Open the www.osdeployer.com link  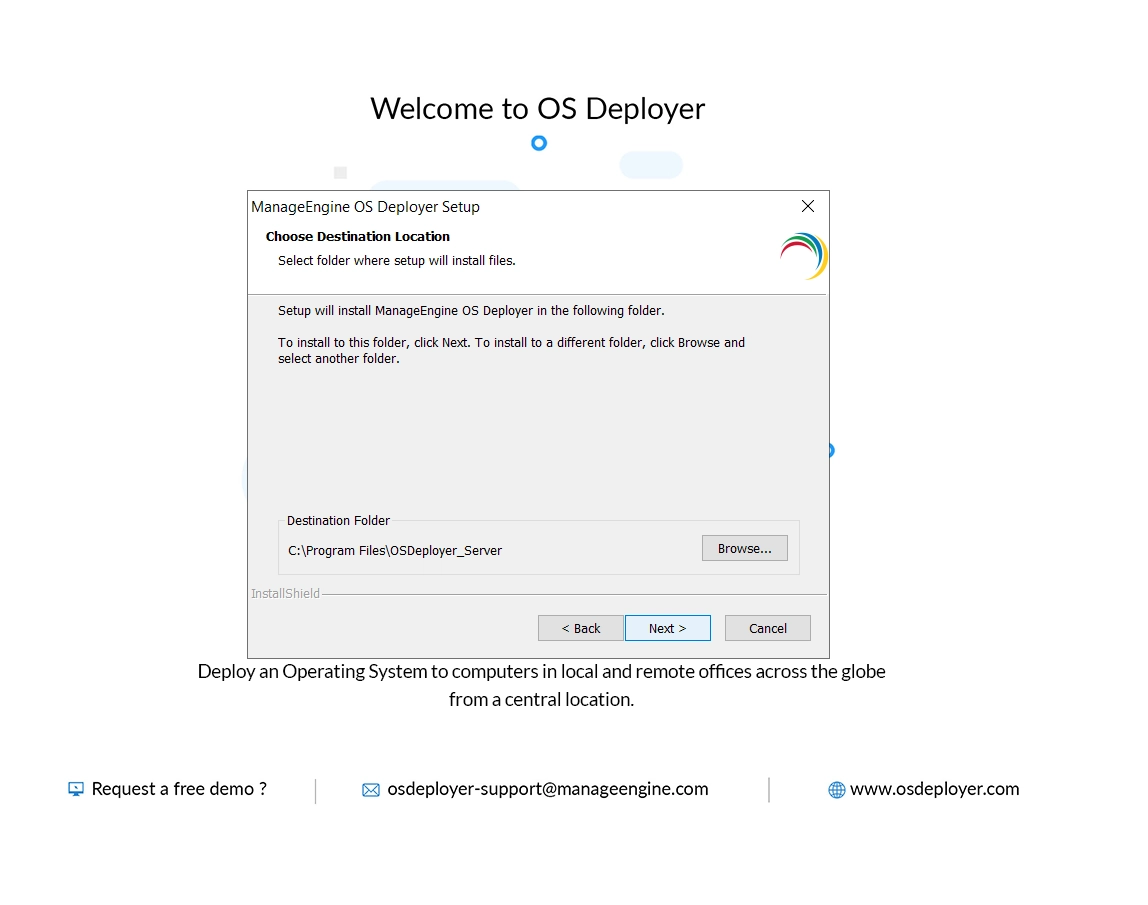click(x=934, y=789)
